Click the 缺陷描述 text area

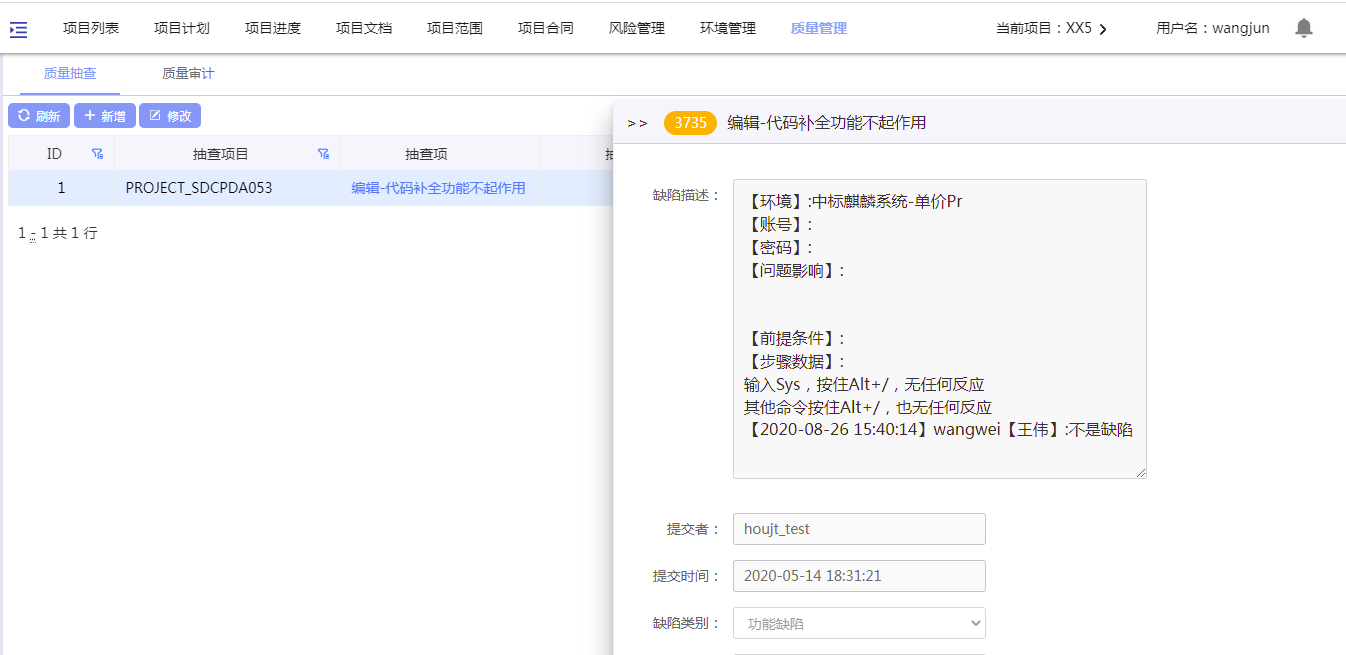tap(939, 328)
